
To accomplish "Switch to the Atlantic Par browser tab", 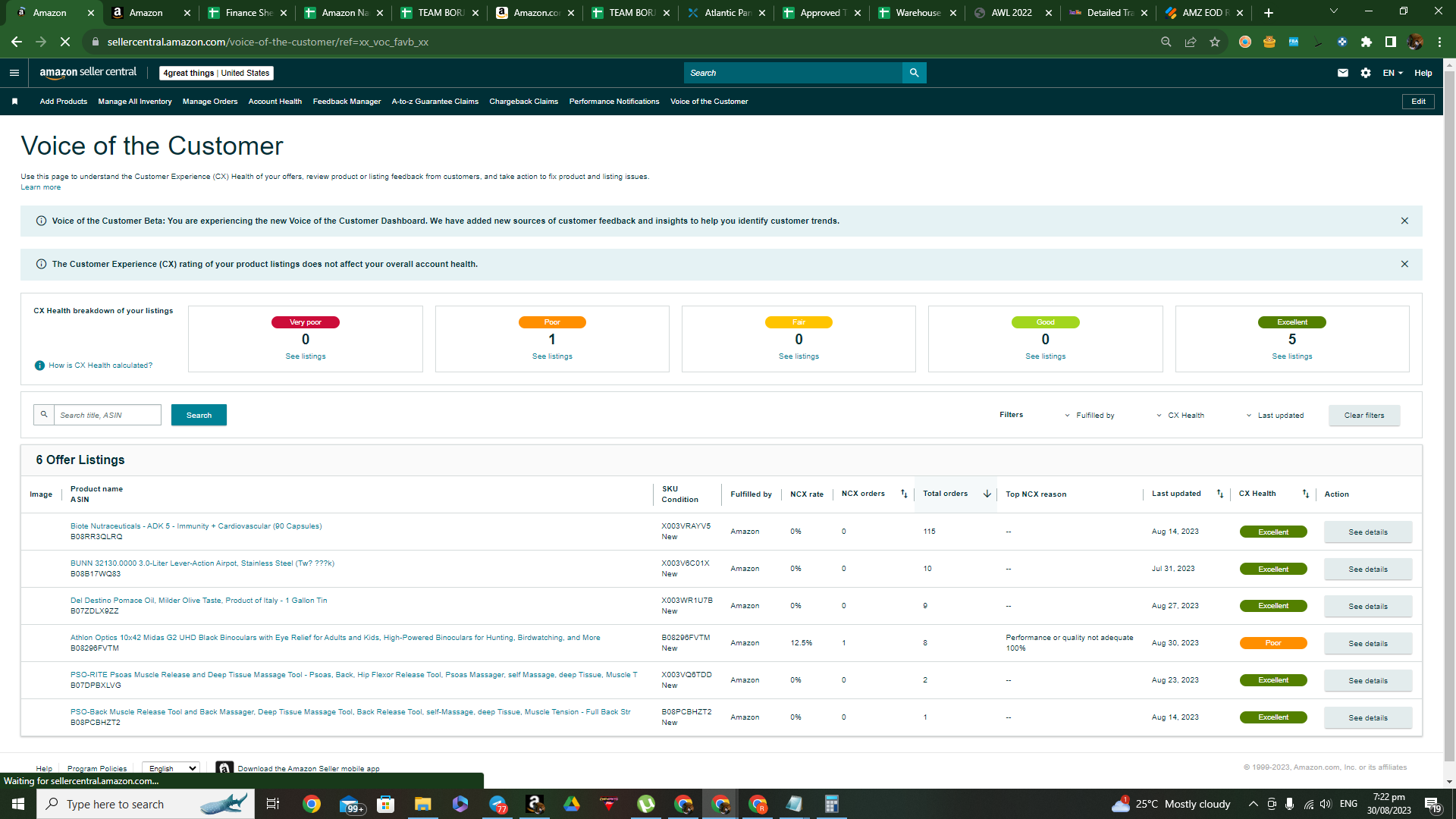I will pos(726,13).
